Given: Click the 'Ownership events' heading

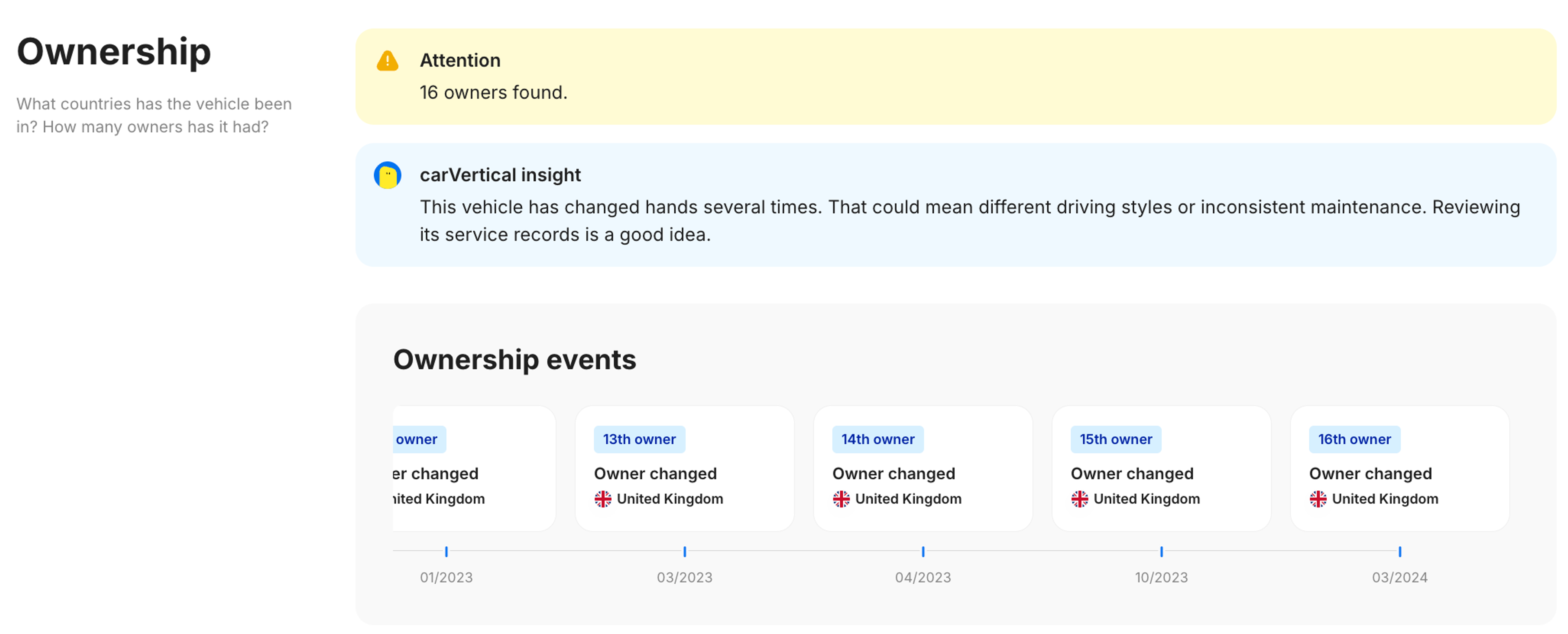Looking at the screenshot, I should coord(514,360).
